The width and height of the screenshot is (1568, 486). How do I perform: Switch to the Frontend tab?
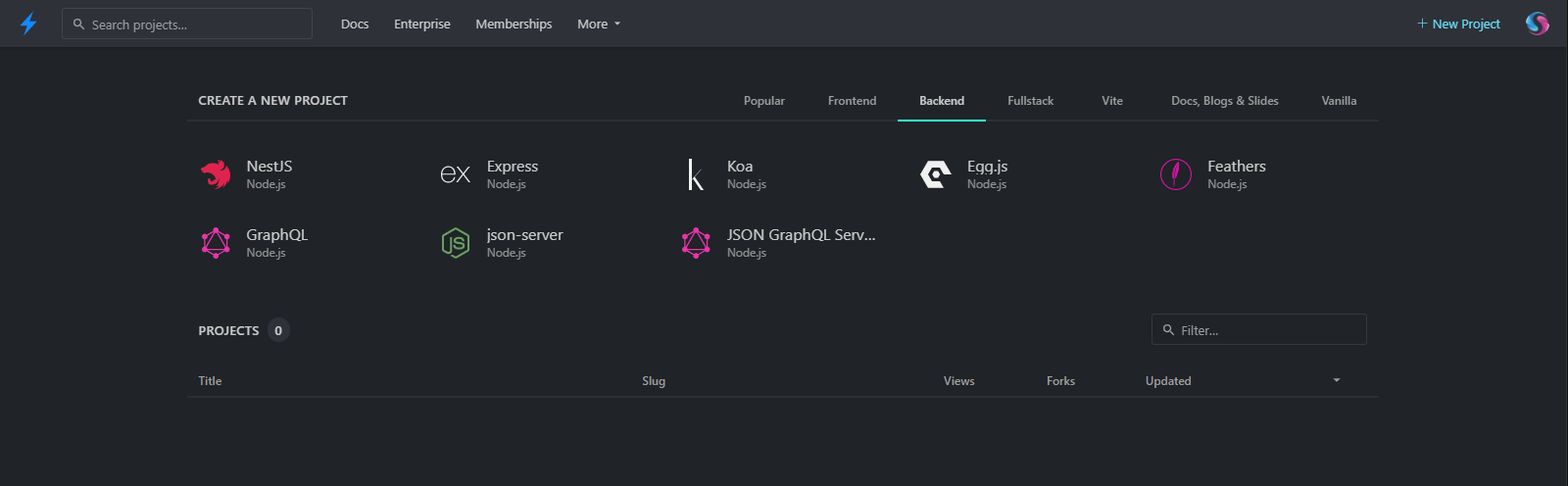click(853, 101)
